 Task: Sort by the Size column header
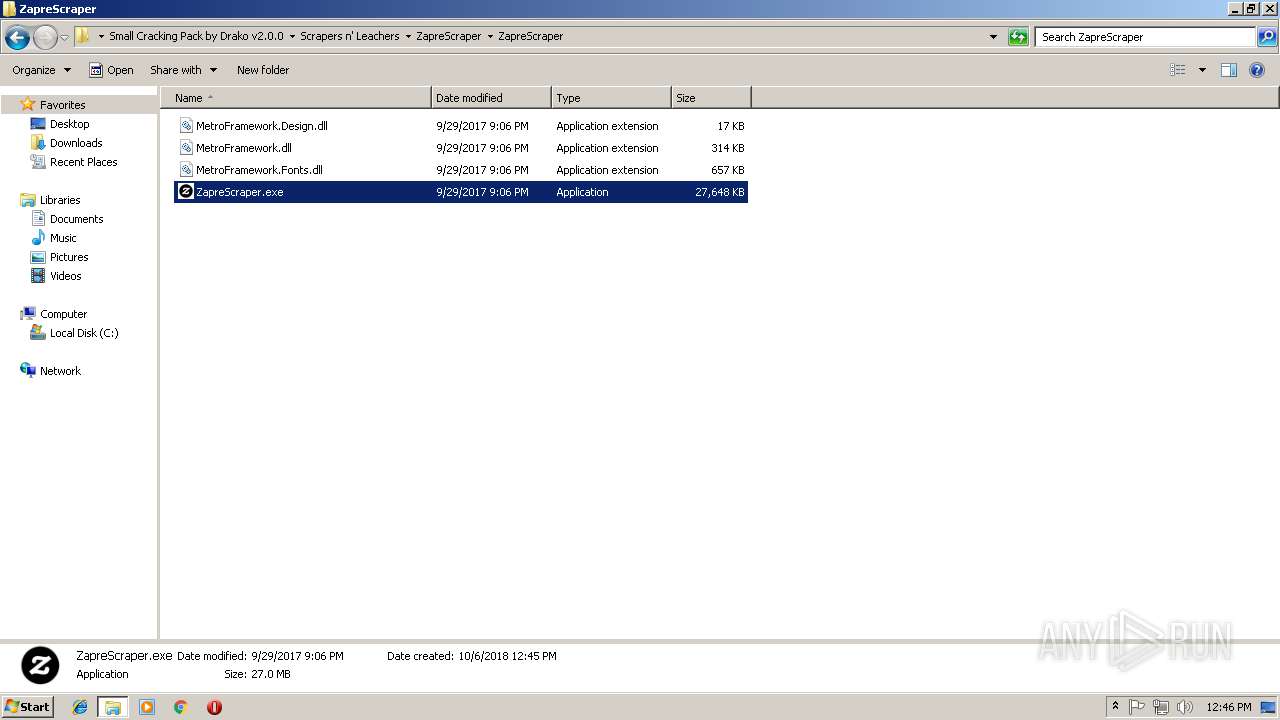click(x=711, y=98)
